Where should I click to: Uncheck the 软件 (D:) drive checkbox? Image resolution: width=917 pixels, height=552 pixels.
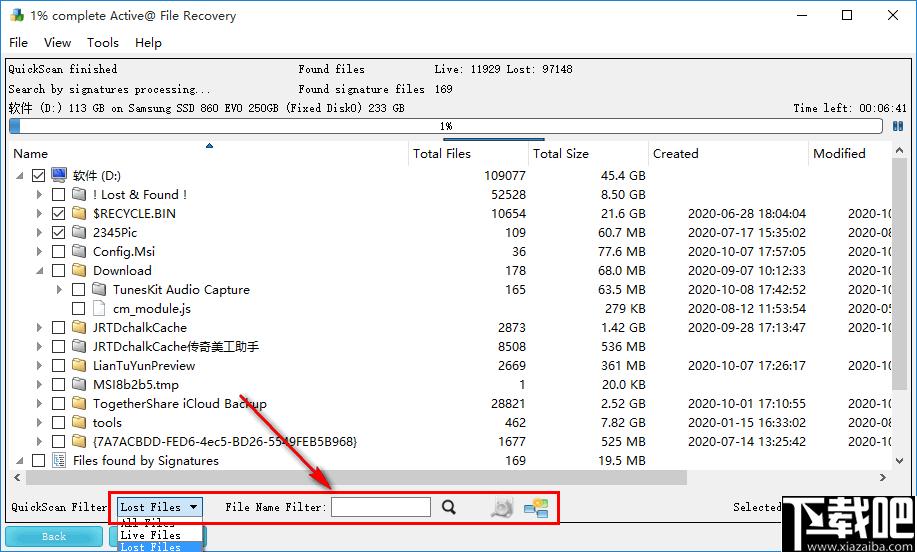coord(39,175)
